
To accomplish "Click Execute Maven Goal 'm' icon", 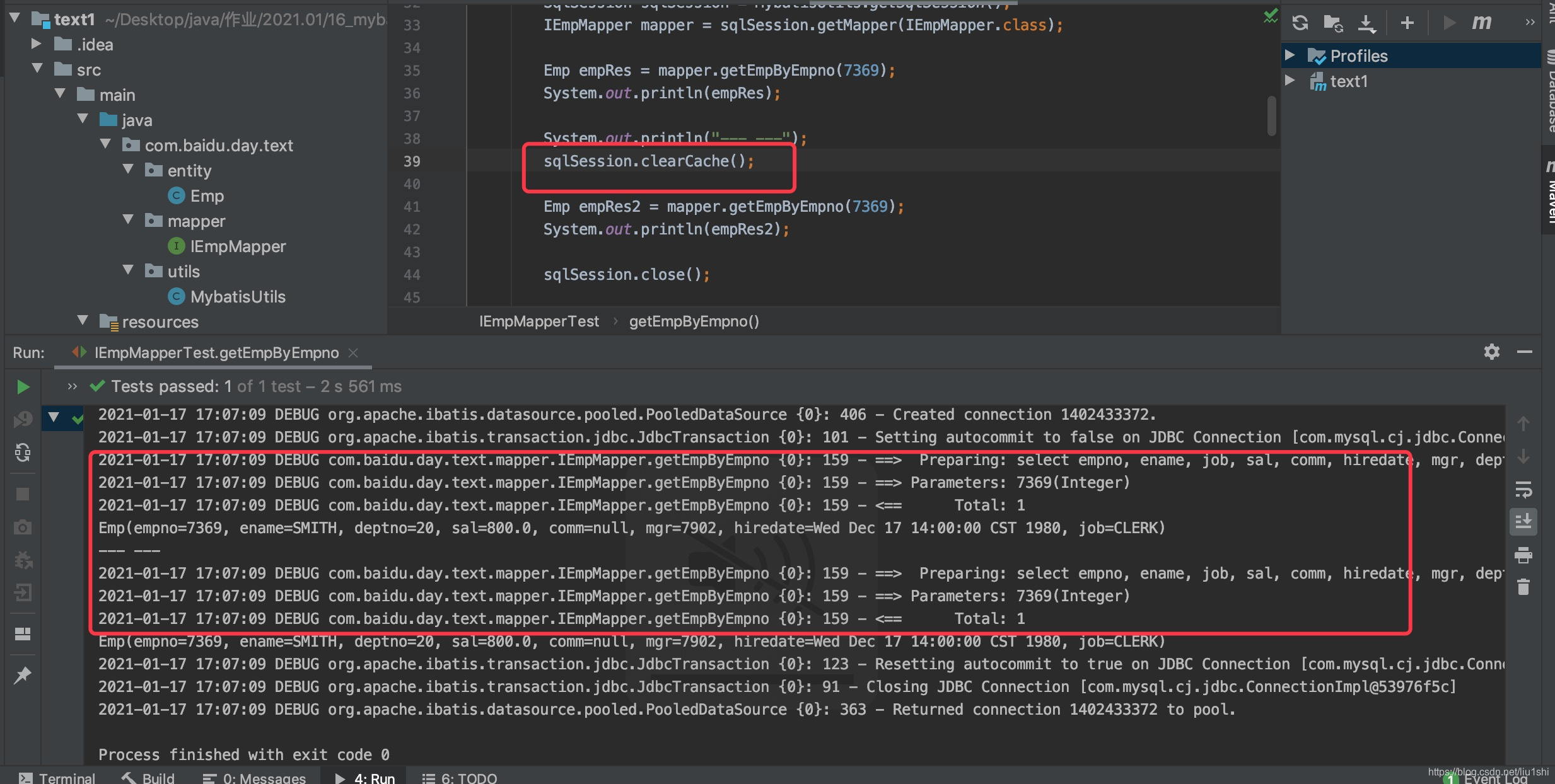I will 1481,23.
